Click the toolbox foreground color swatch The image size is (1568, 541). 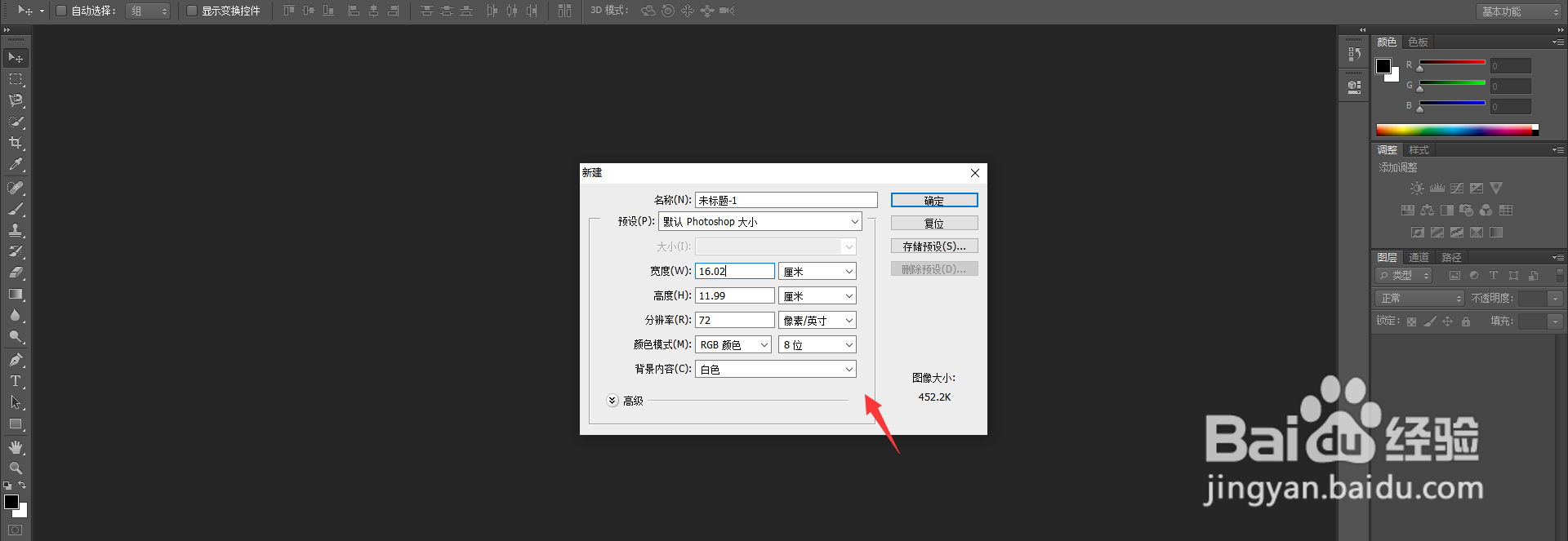click(11, 502)
